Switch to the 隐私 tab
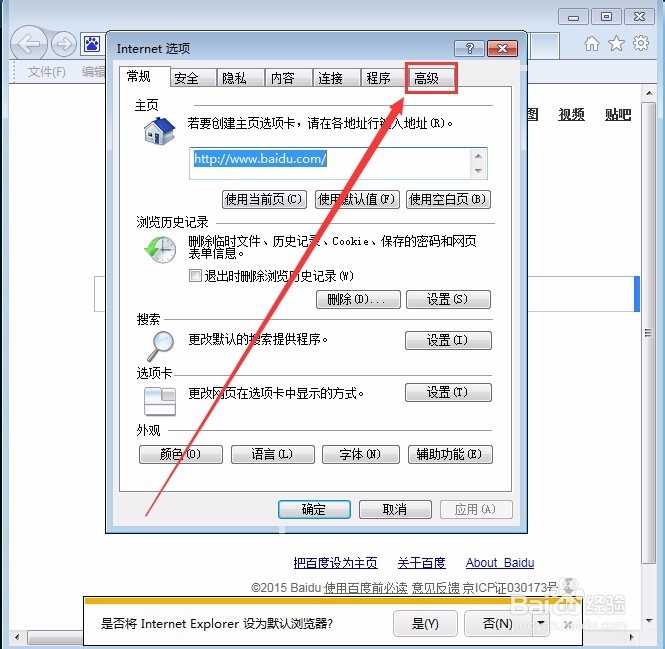 coord(240,78)
